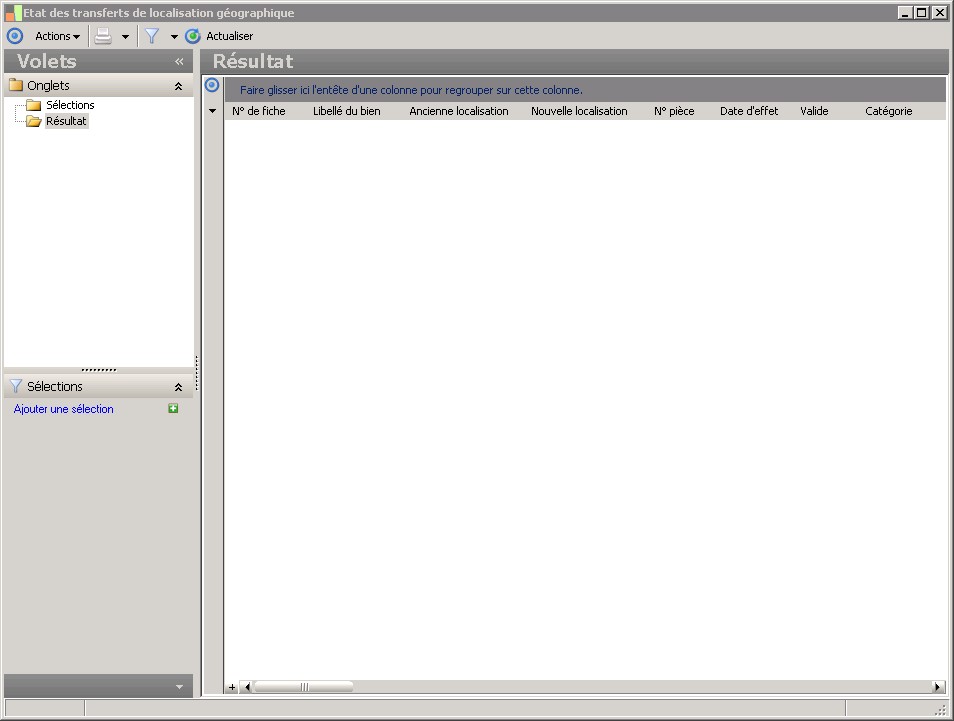954x721 pixels.
Task: Click the horizontal scrollbar left arrow
Action: coord(246,688)
